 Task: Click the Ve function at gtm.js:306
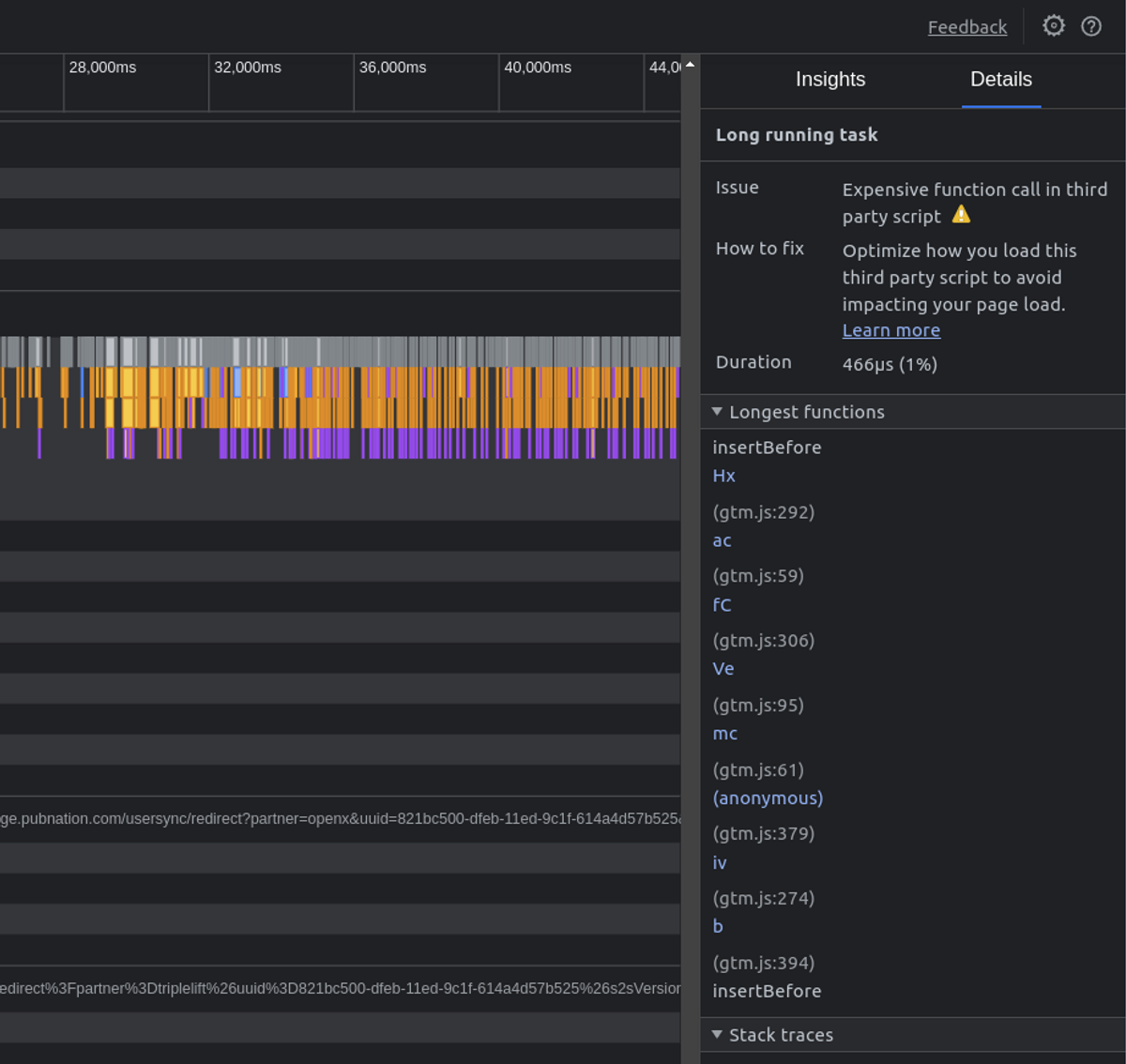(723, 669)
